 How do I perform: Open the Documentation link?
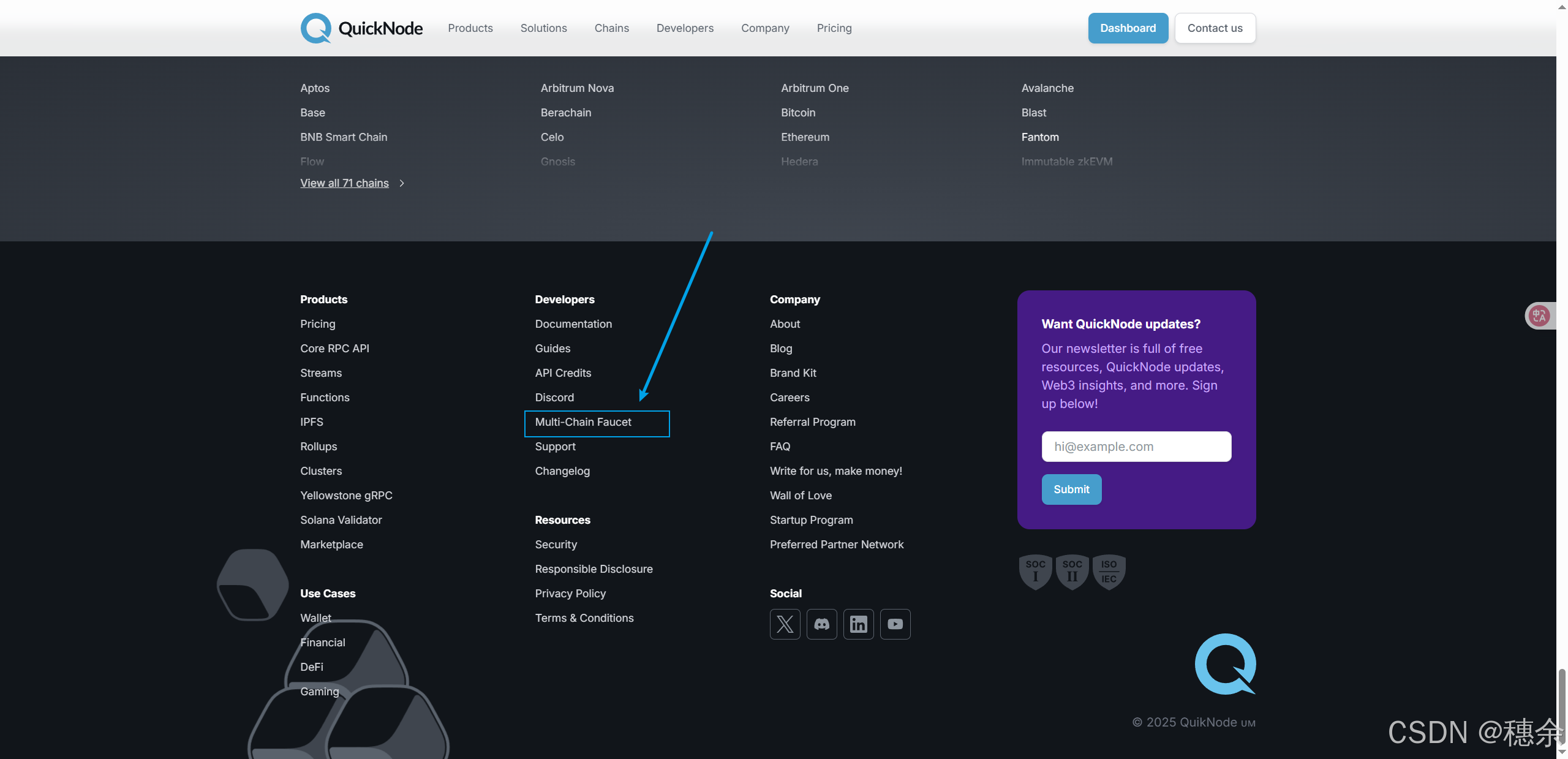[x=573, y=324]
